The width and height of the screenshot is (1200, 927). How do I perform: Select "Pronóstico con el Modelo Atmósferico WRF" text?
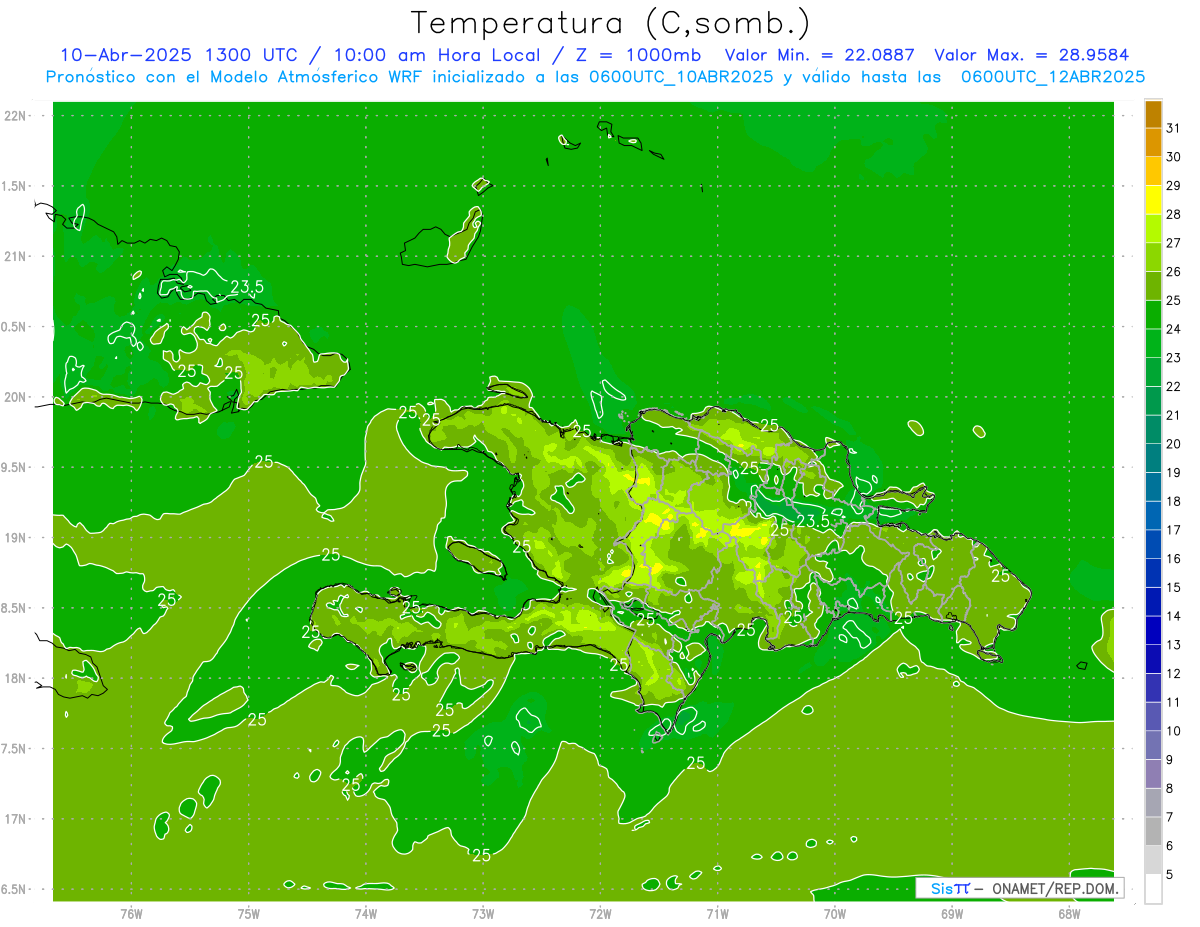click(x=236, y=76)
